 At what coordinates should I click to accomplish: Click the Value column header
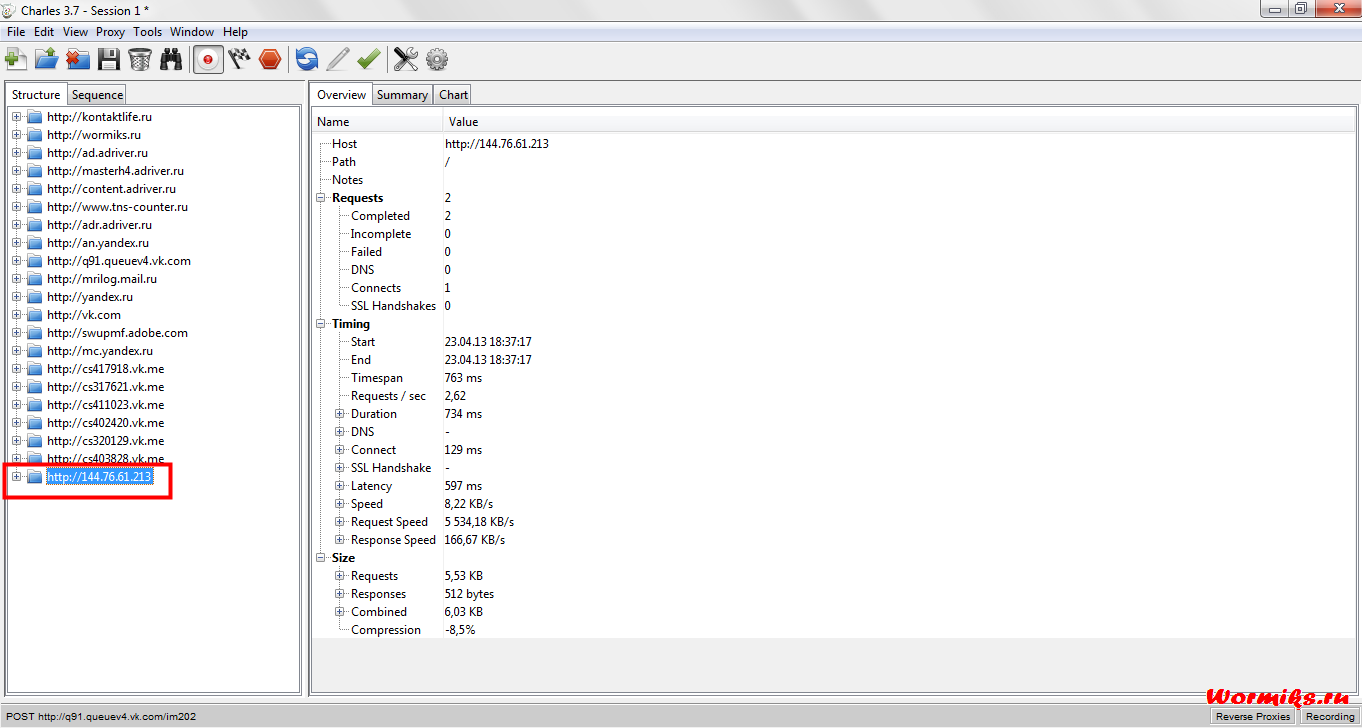coord(900,122)
